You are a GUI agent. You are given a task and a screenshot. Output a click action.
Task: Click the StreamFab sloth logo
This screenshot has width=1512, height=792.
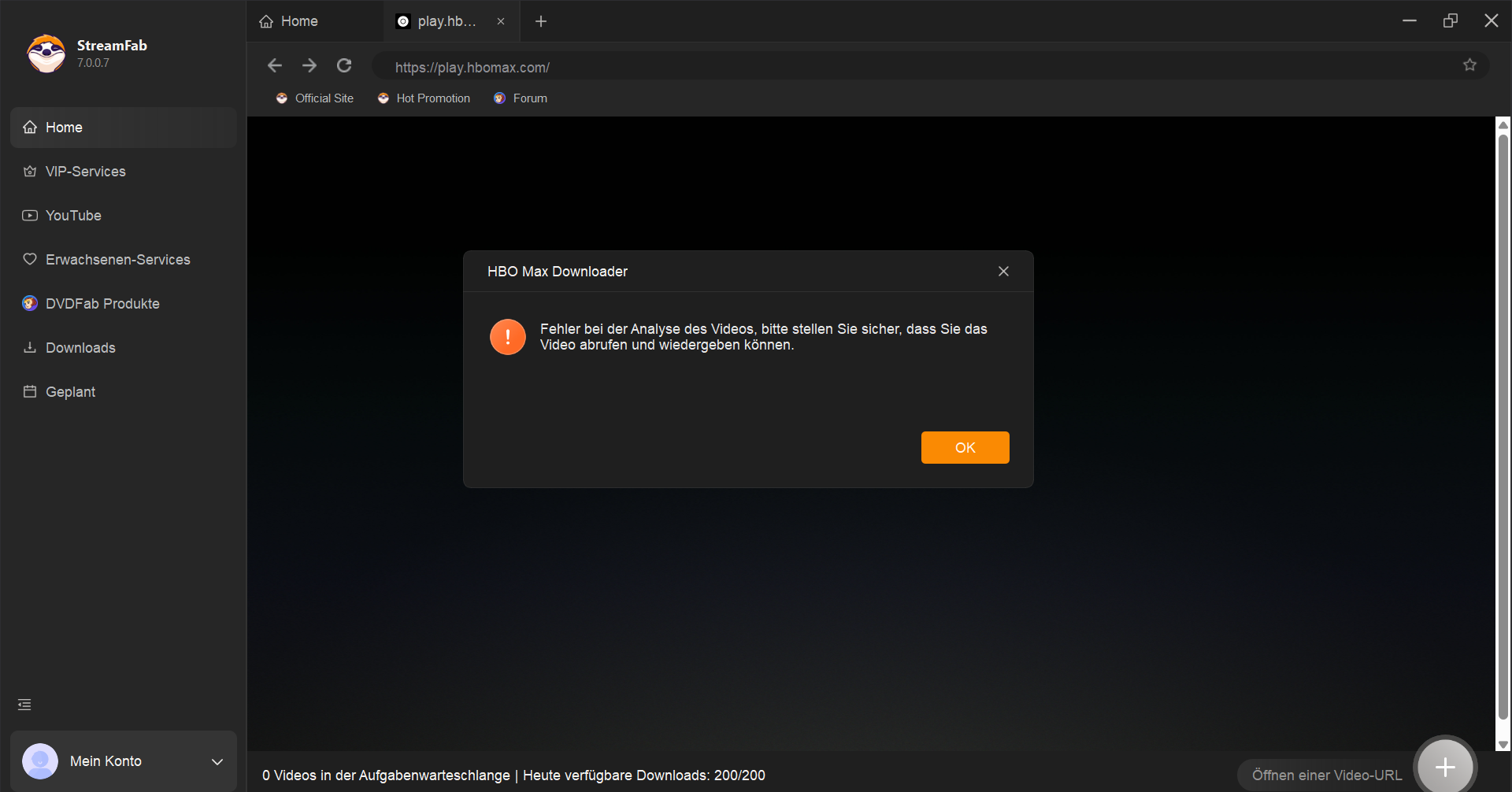(46, 54)
